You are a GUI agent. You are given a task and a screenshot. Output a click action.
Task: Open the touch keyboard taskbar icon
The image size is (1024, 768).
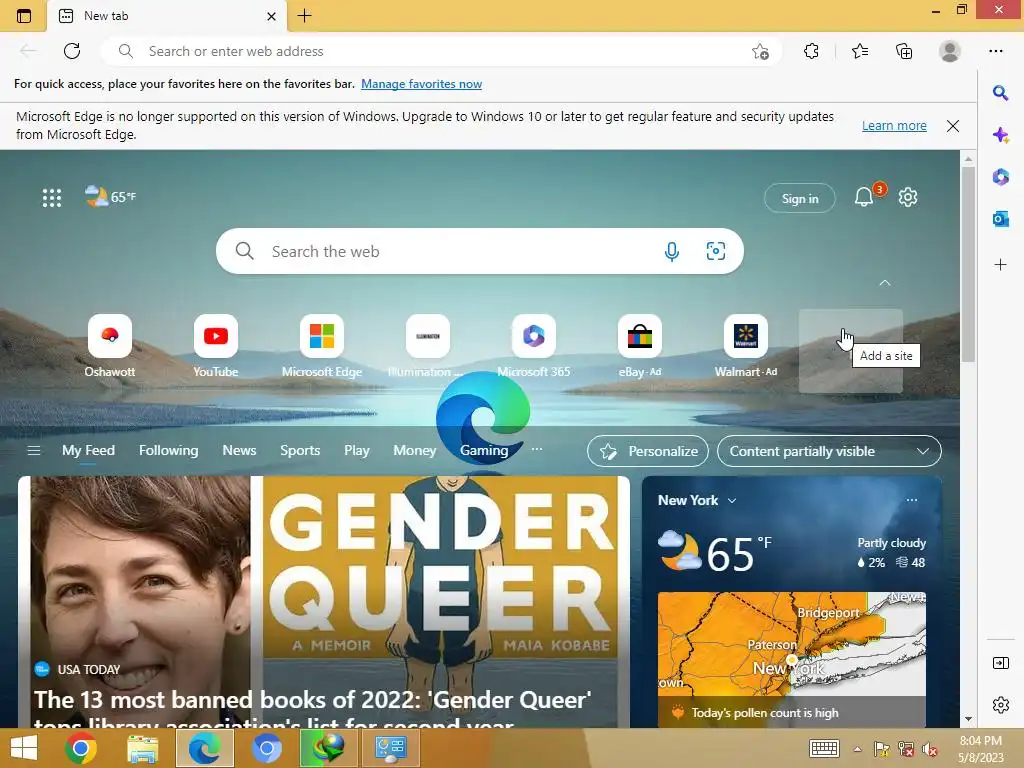824,748
